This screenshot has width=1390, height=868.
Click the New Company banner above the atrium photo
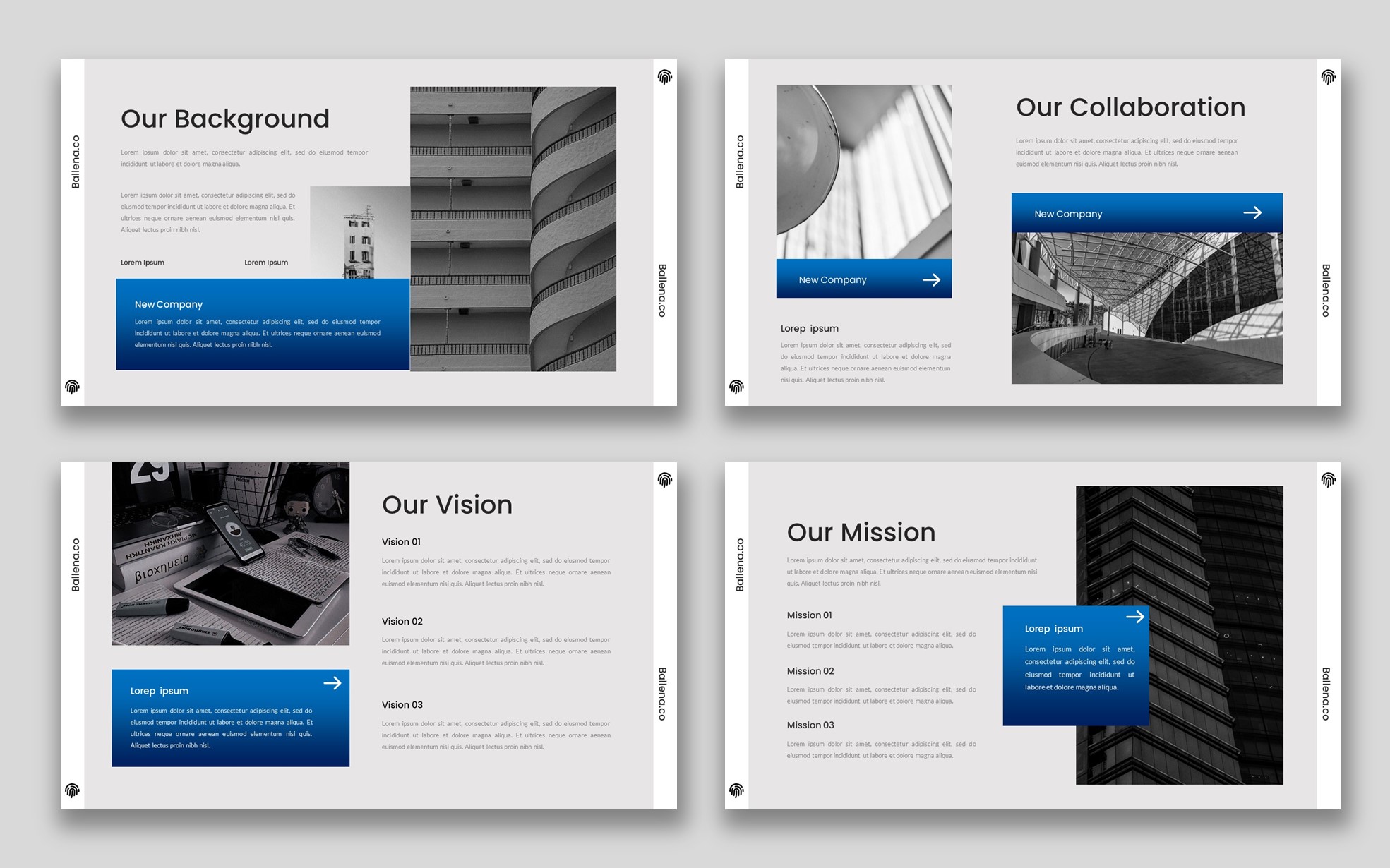(x=1146, y=213)
